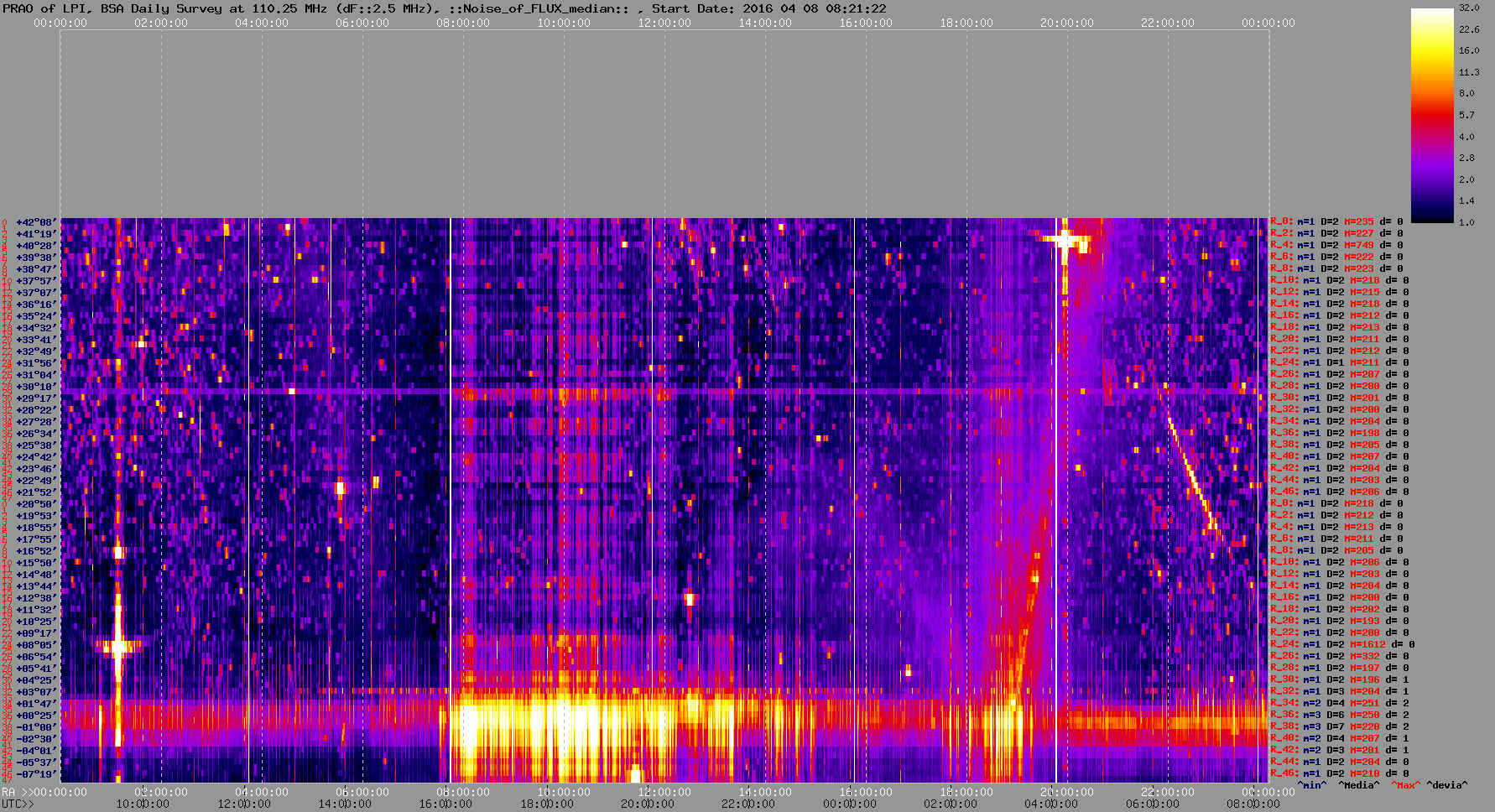1495x812 pixels.
Task: Click the R_36 row with M=250
Action: (x=1340, y=716)
